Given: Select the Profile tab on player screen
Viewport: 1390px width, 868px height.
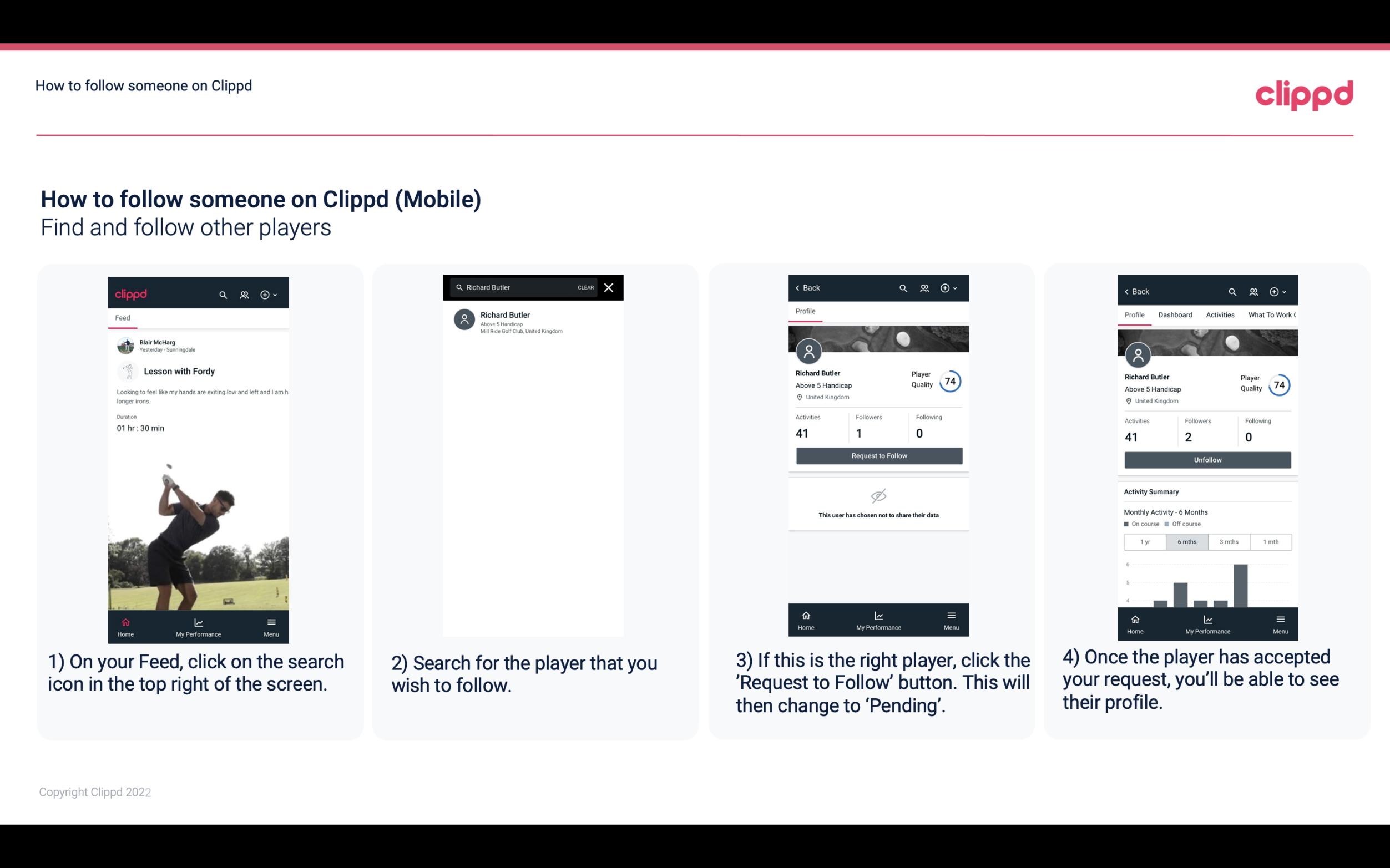Looking at the screenshot, I should click(805, 311).
